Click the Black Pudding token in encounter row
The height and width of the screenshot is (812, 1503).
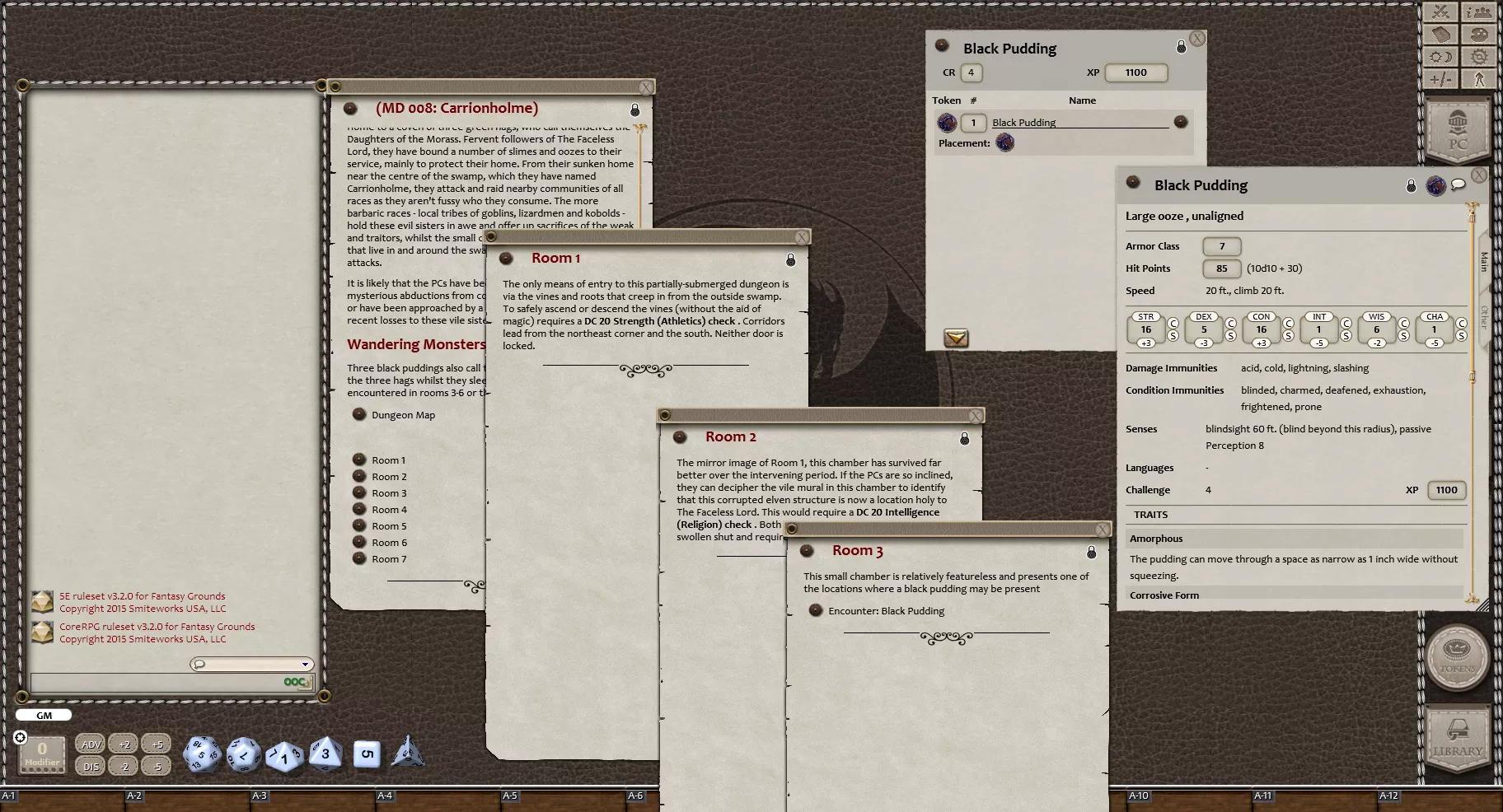click(x=947, y=123)
